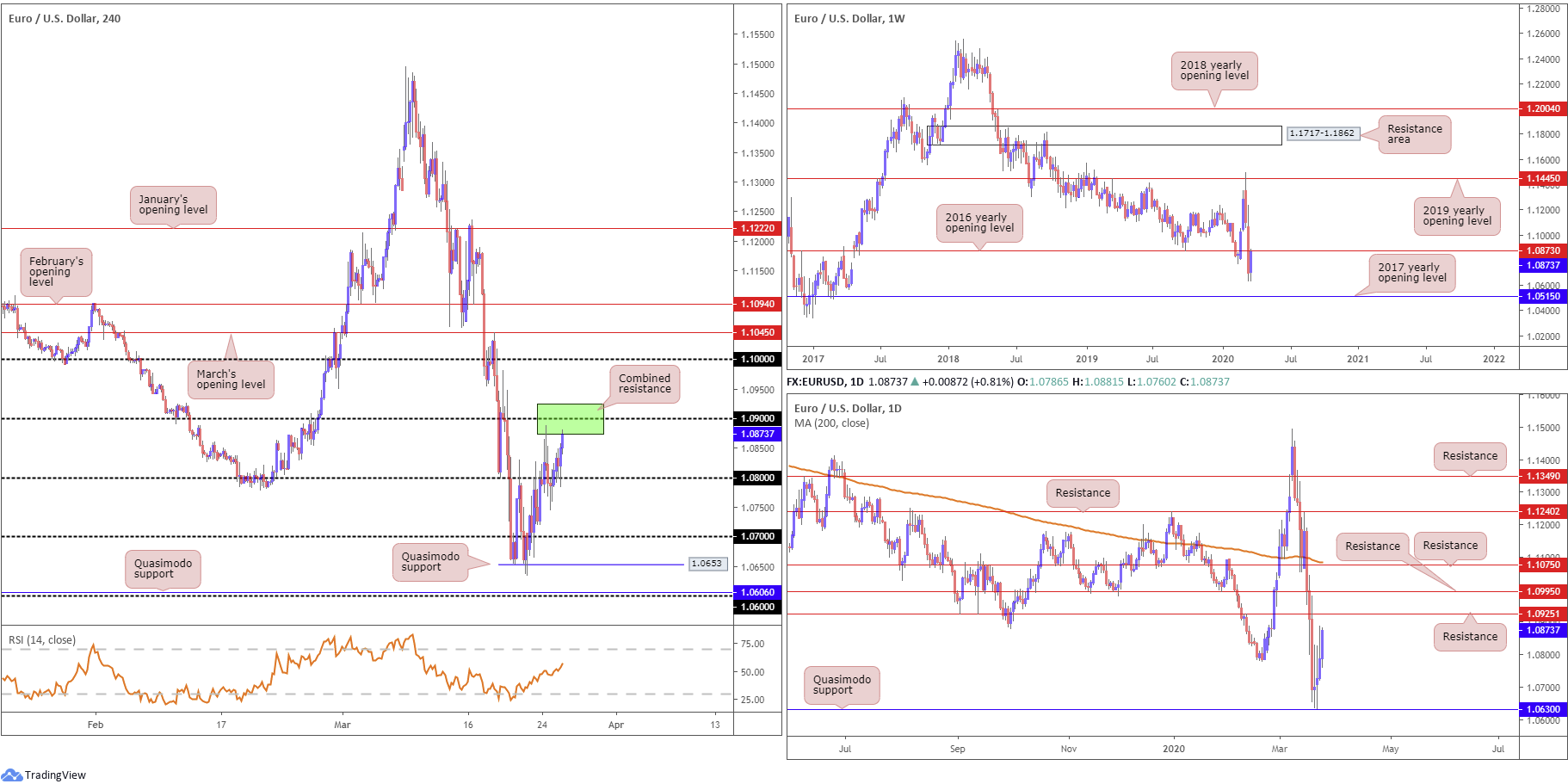The height and width of the screenshot is (784, 1568).
Task: Click the 1.0653 price label box
Action: coord(707,564)
